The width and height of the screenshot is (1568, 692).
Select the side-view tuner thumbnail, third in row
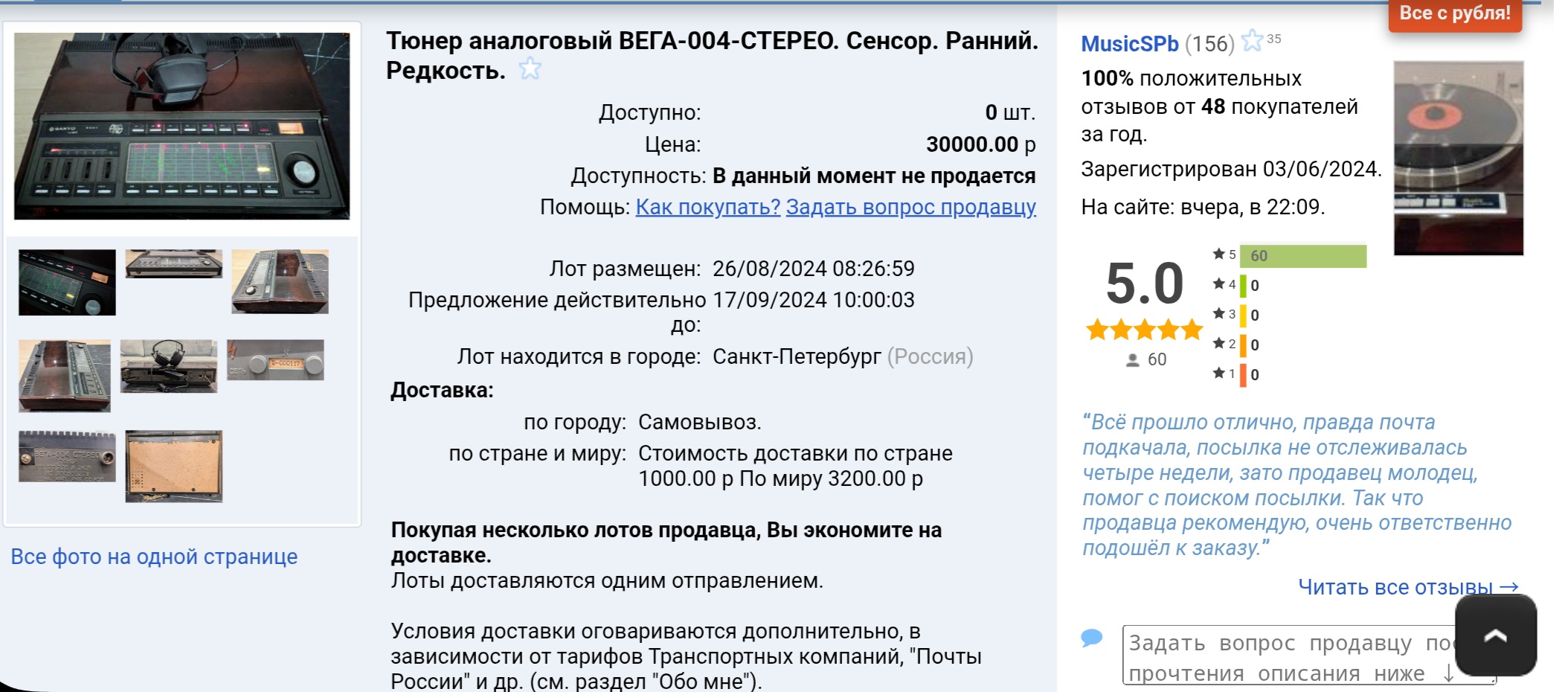[x=280, y=281]
